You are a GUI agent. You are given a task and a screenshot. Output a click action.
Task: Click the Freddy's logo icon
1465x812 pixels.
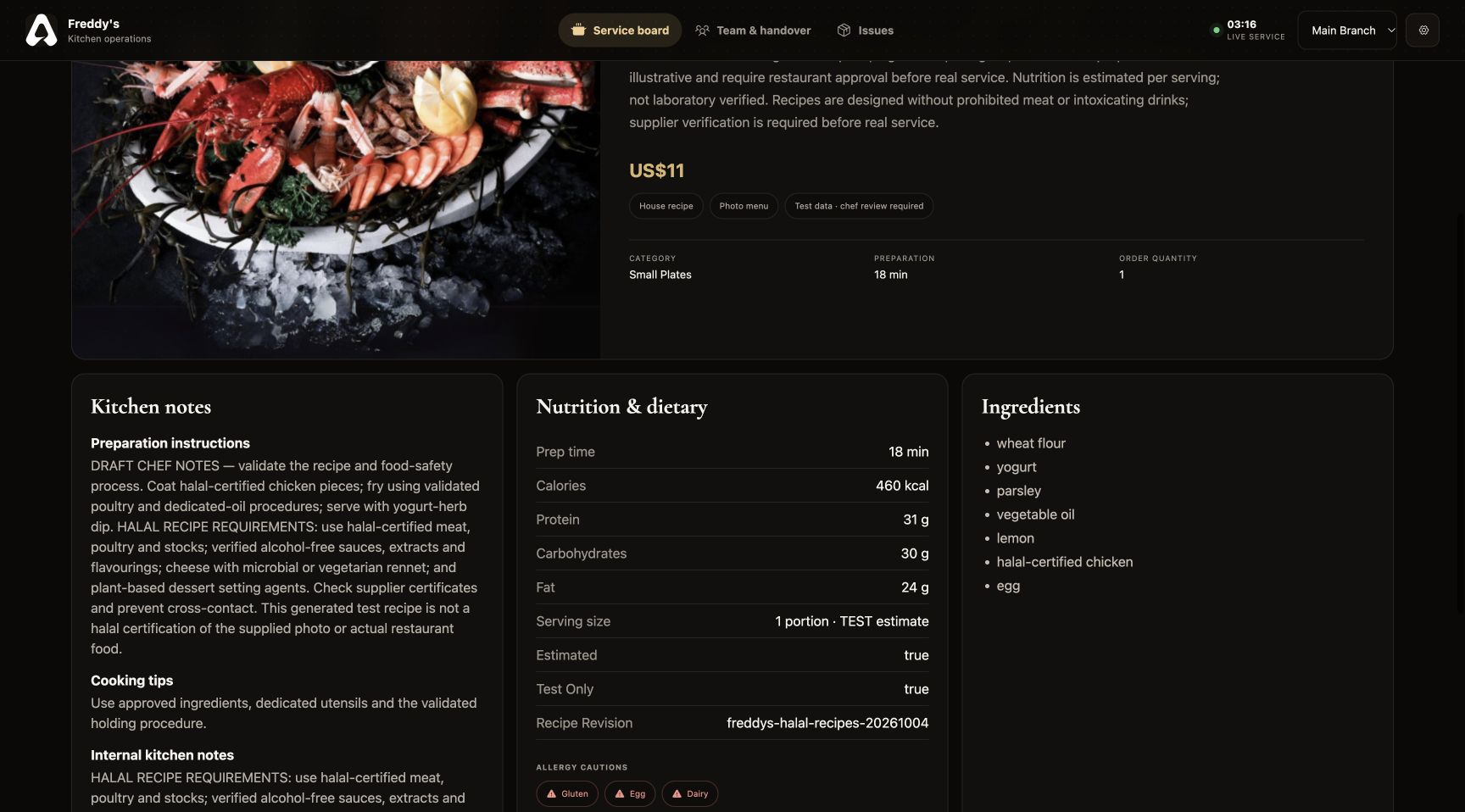click(x=41, y=31)
